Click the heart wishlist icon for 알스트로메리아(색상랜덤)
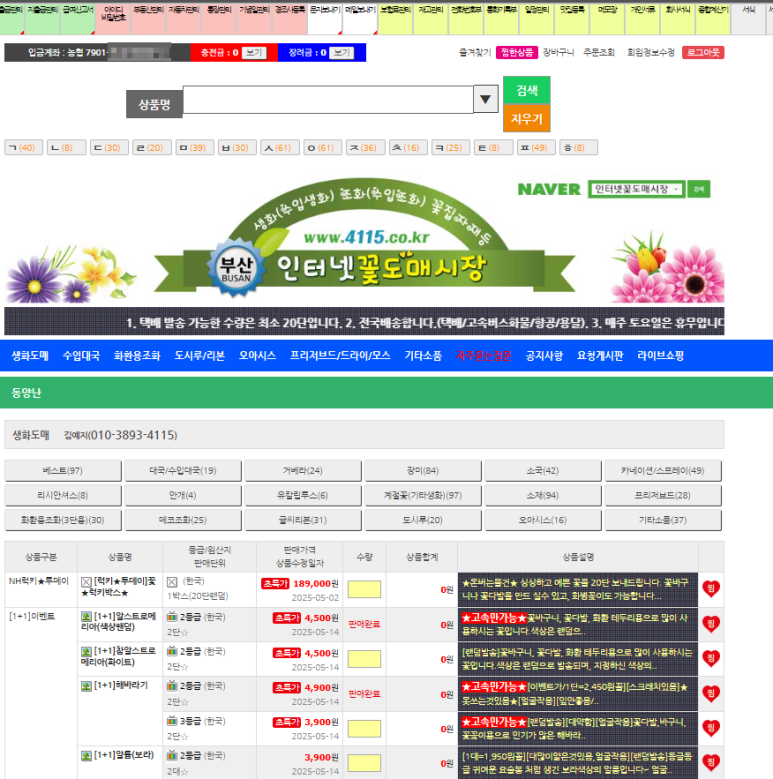Image resolution: width=773 pixels, height=779 pixels. [711, 624]
